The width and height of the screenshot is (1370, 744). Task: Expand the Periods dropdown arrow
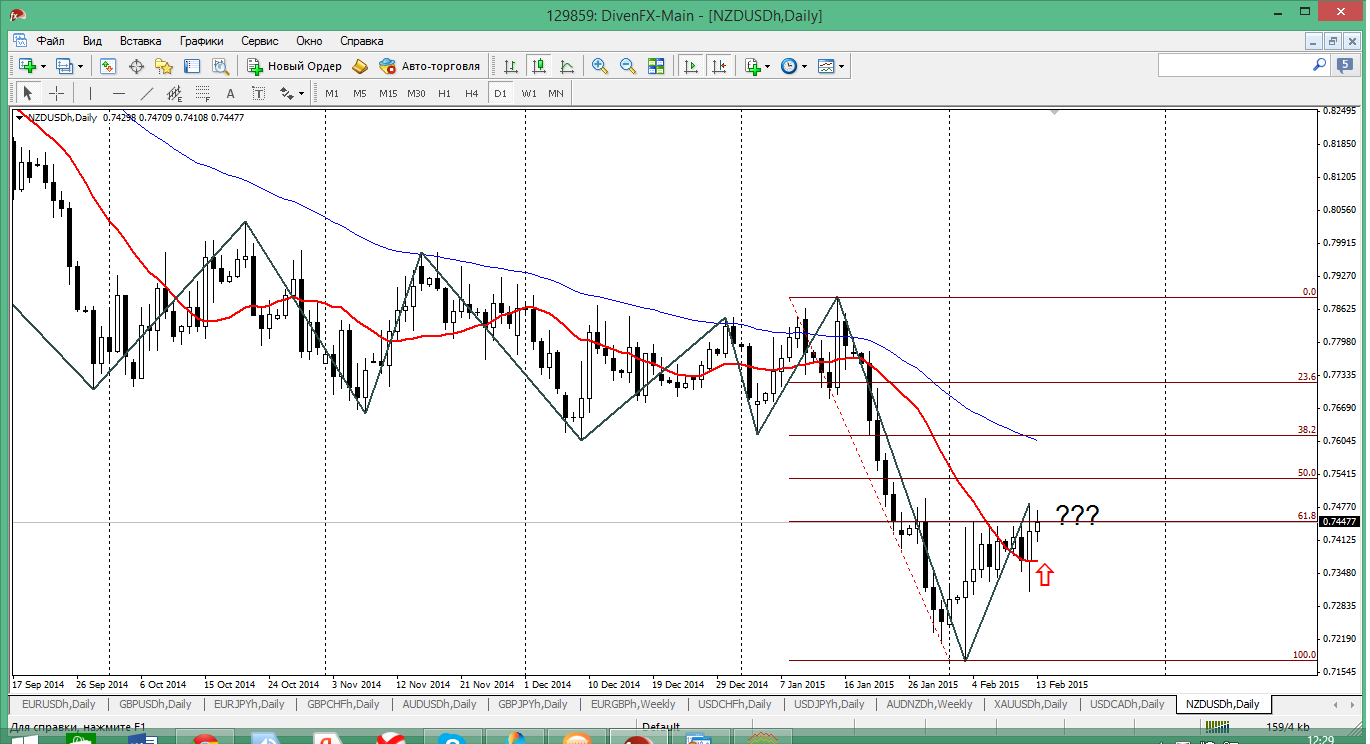[803, 66]
